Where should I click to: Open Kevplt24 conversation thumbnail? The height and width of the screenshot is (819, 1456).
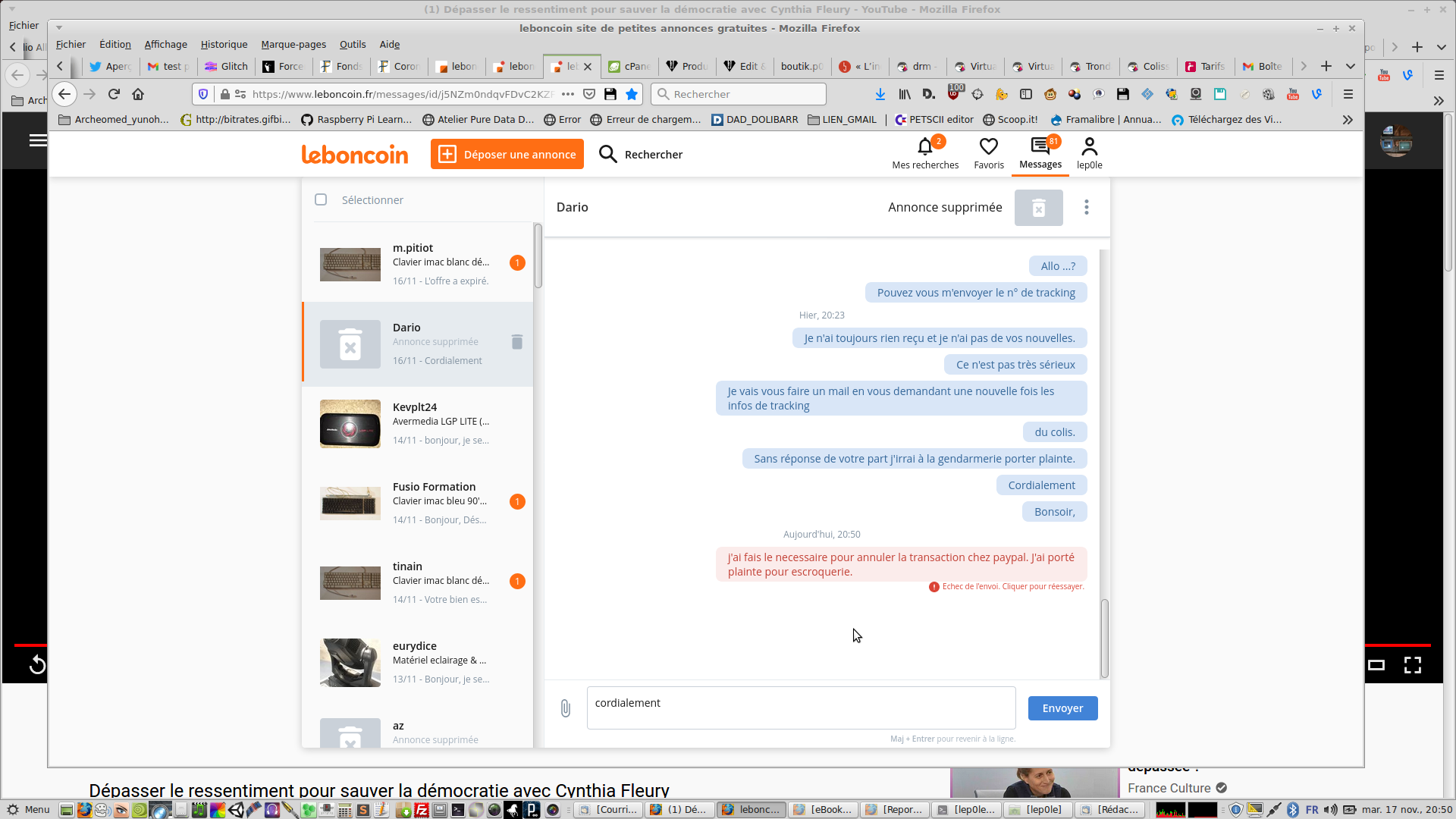[x=350, y=424]
